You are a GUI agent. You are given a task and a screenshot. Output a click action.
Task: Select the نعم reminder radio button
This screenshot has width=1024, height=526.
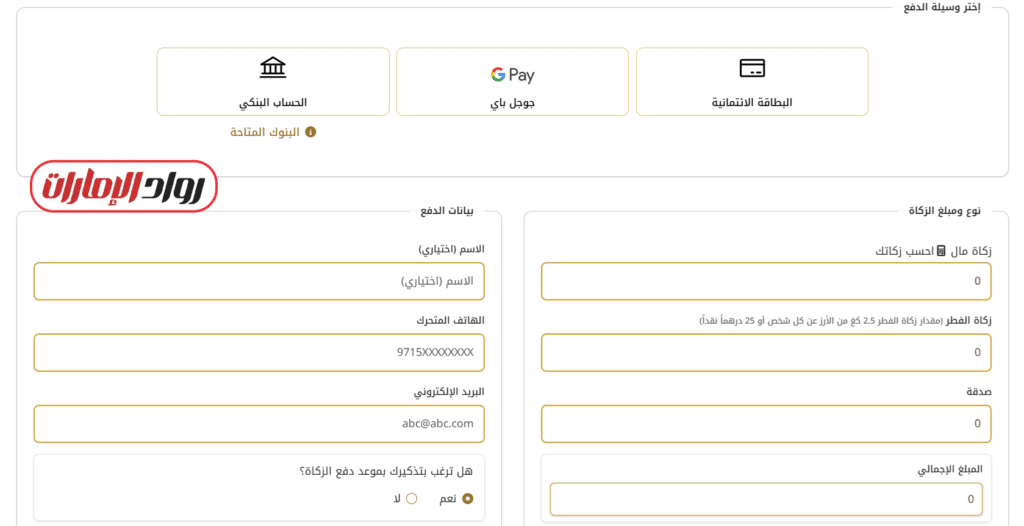pos(467,498)
